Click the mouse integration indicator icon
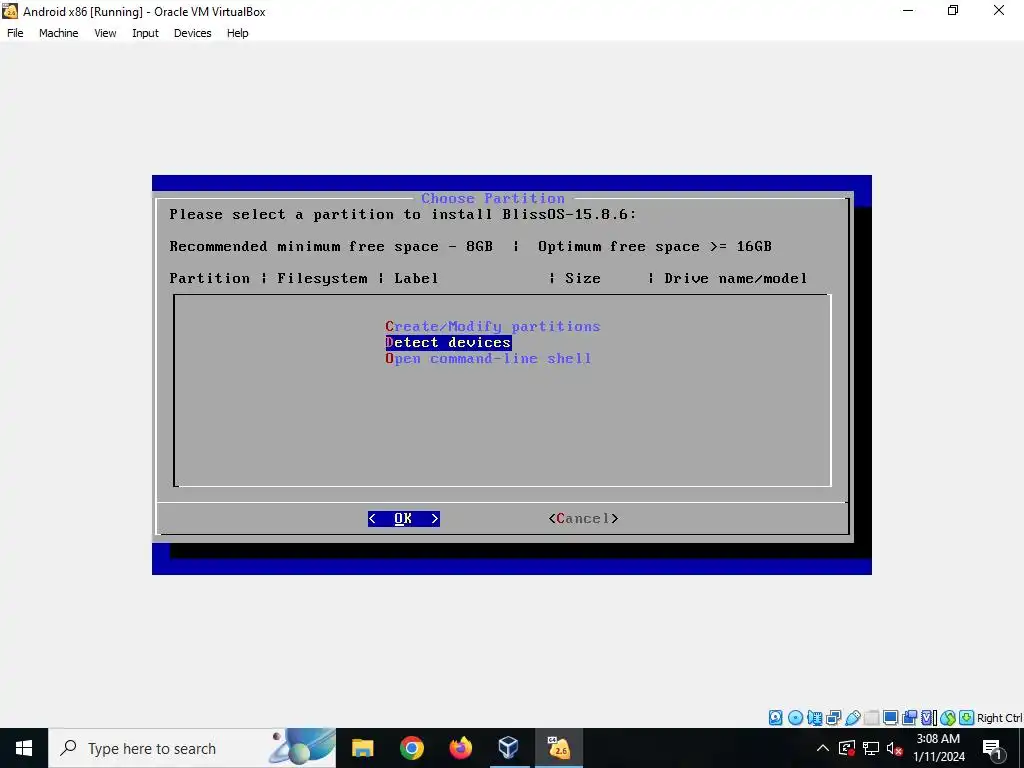The image size is (1024, 768). [948, 718]
